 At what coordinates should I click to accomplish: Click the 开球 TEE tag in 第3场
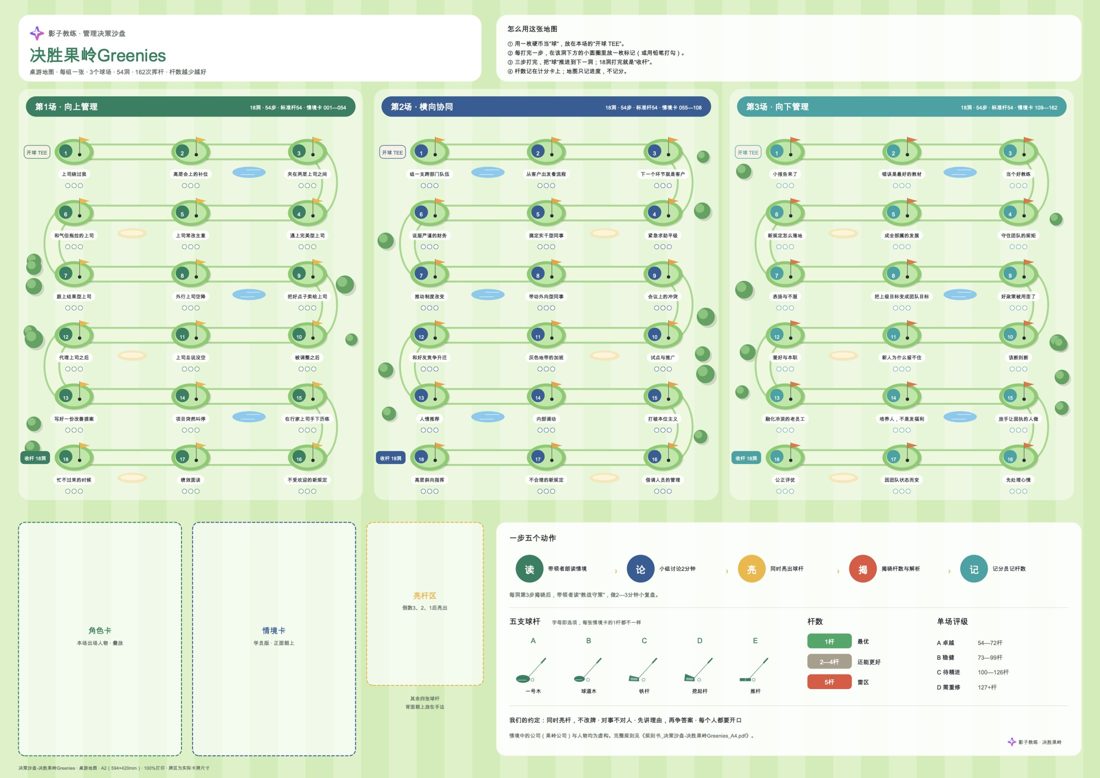click(x=748, y=152)
